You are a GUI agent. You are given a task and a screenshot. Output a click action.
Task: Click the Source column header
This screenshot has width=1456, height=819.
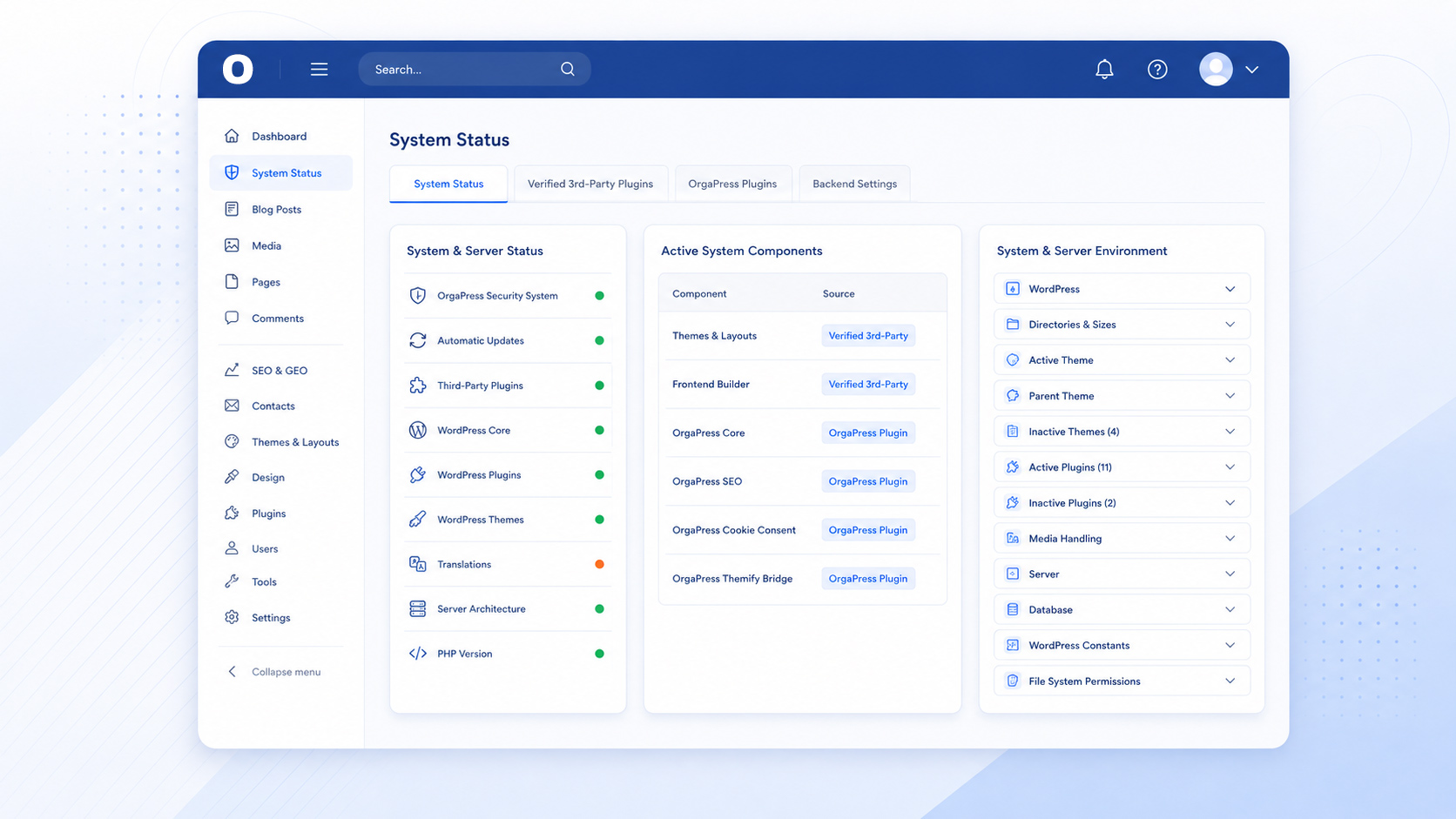839,293
